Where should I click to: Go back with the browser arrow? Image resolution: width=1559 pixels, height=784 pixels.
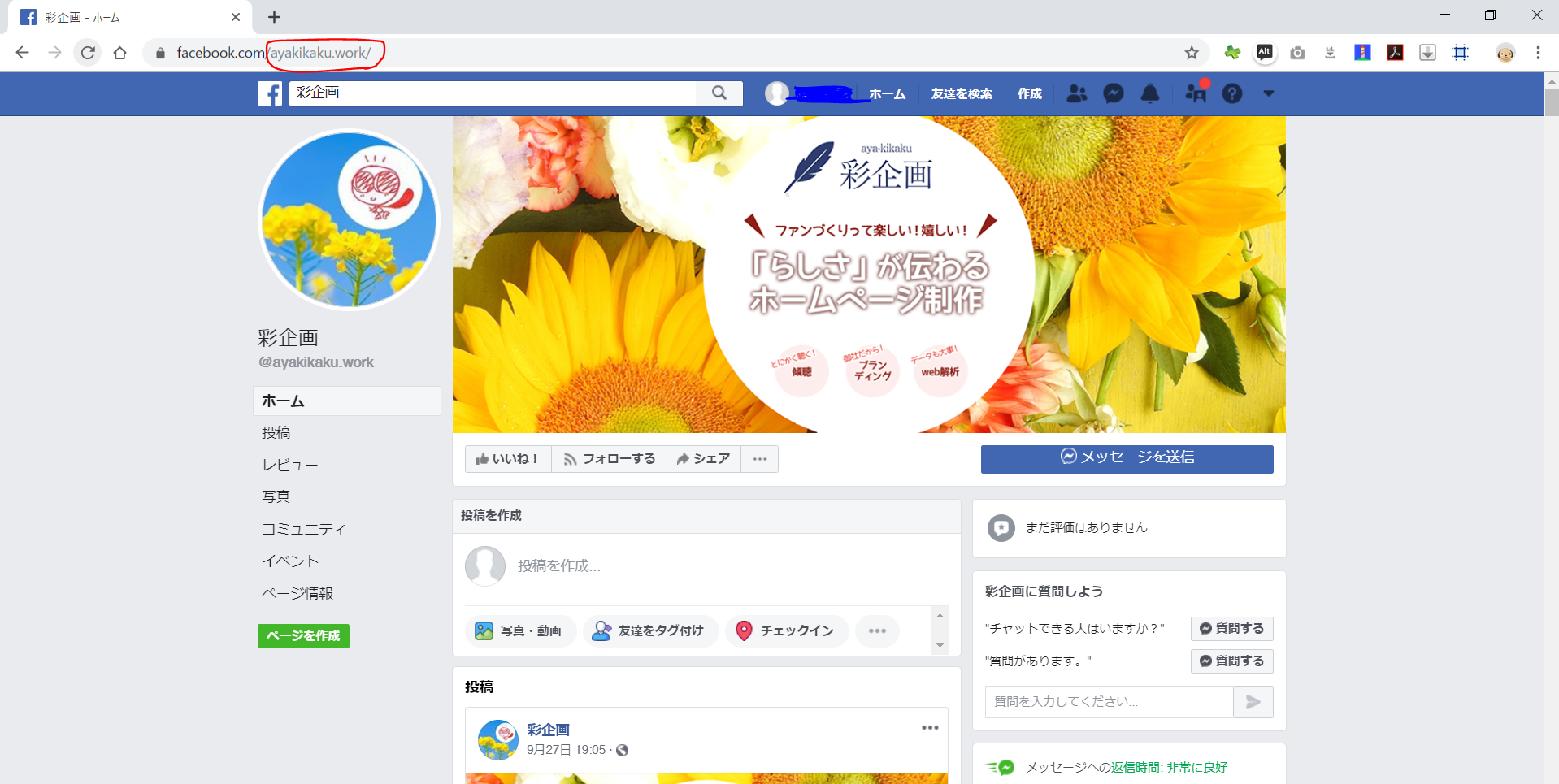click(22, 53)
